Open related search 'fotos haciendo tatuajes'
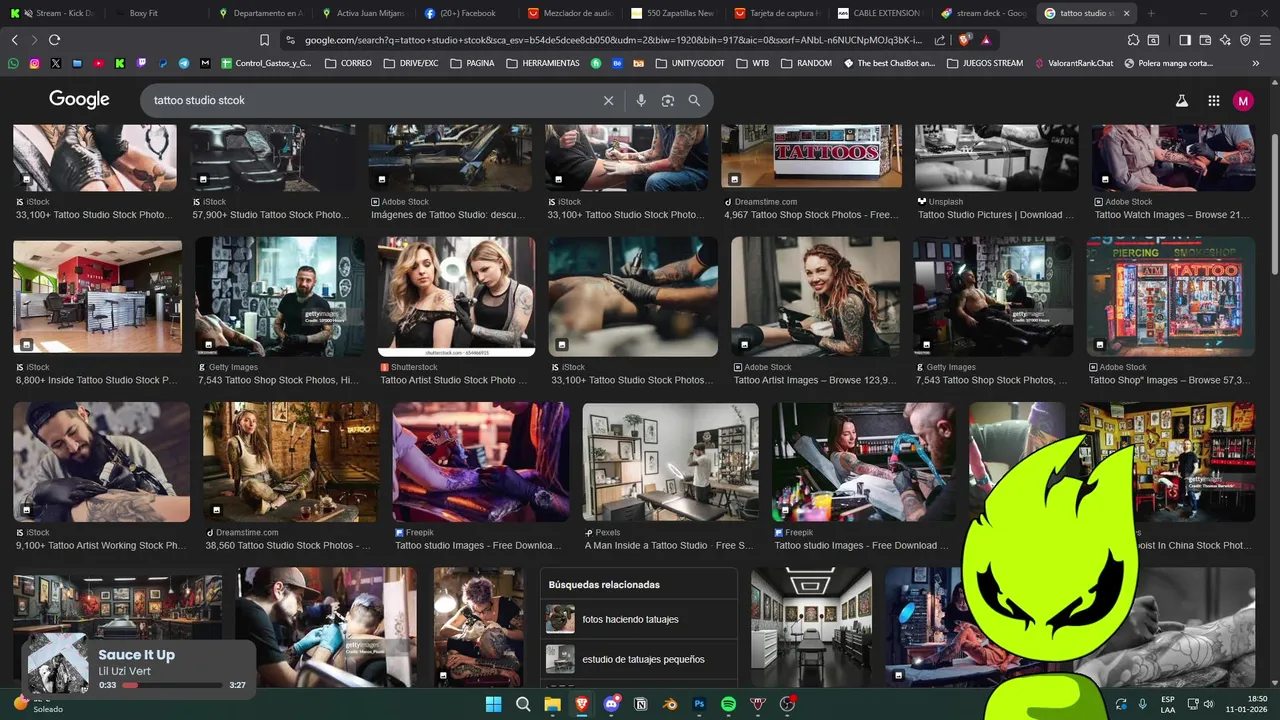The height and width of the screenshot is (720, 1280). tap(639, 619)
